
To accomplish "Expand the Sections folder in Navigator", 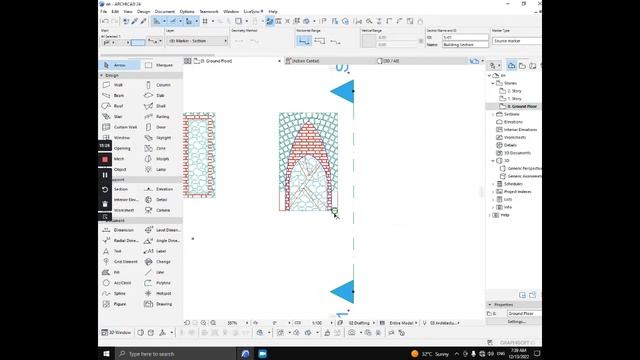I will tap(493, 114).
